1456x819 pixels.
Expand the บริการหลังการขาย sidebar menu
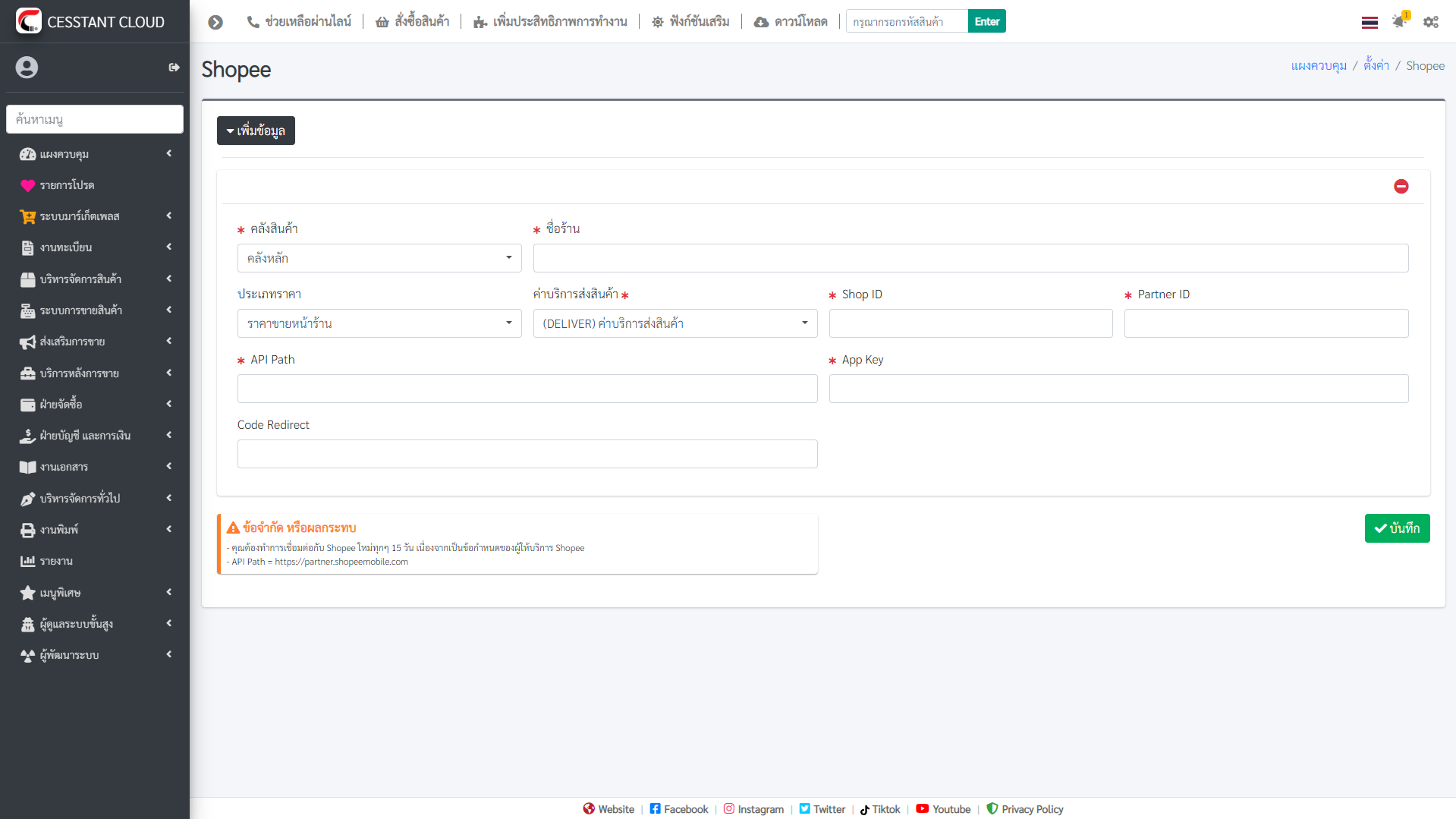point(95,373)
